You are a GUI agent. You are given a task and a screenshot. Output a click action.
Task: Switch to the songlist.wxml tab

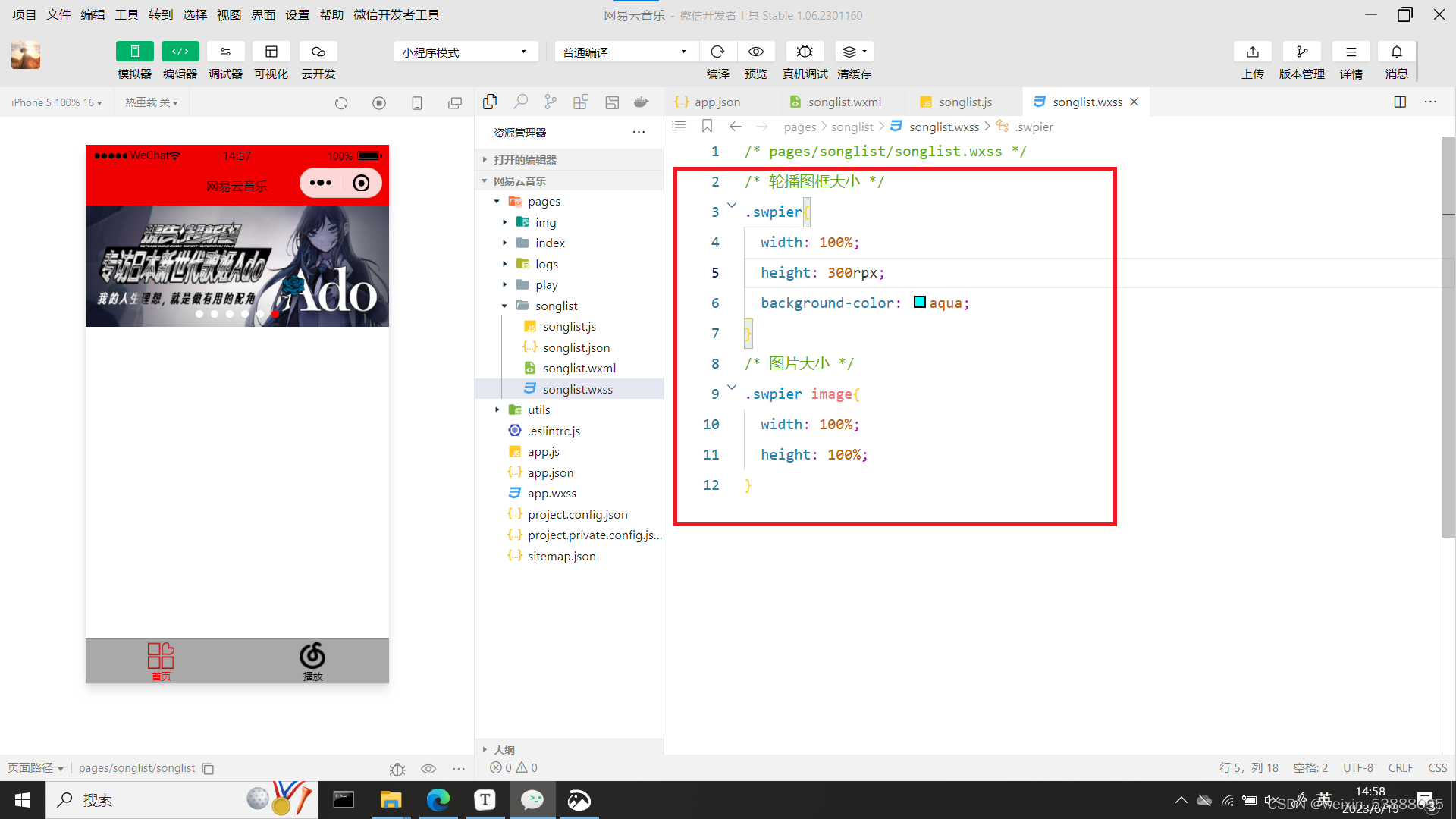[843, 102]
